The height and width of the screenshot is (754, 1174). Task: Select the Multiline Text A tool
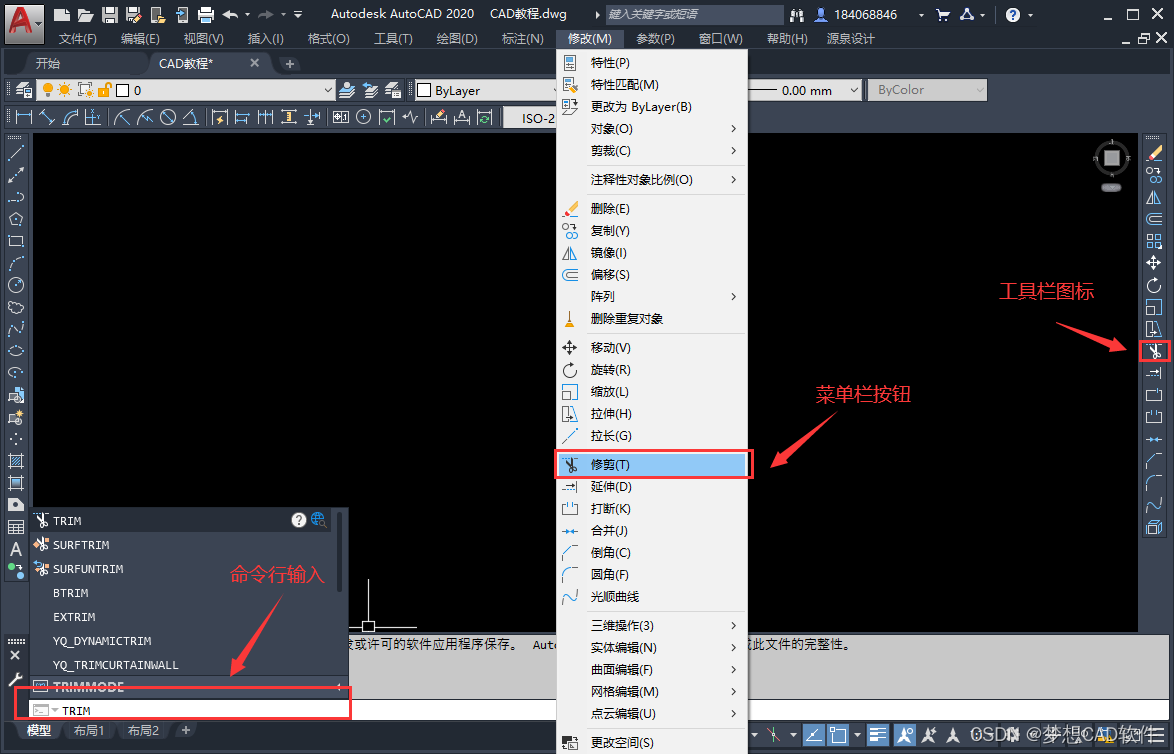pos(16,549)
